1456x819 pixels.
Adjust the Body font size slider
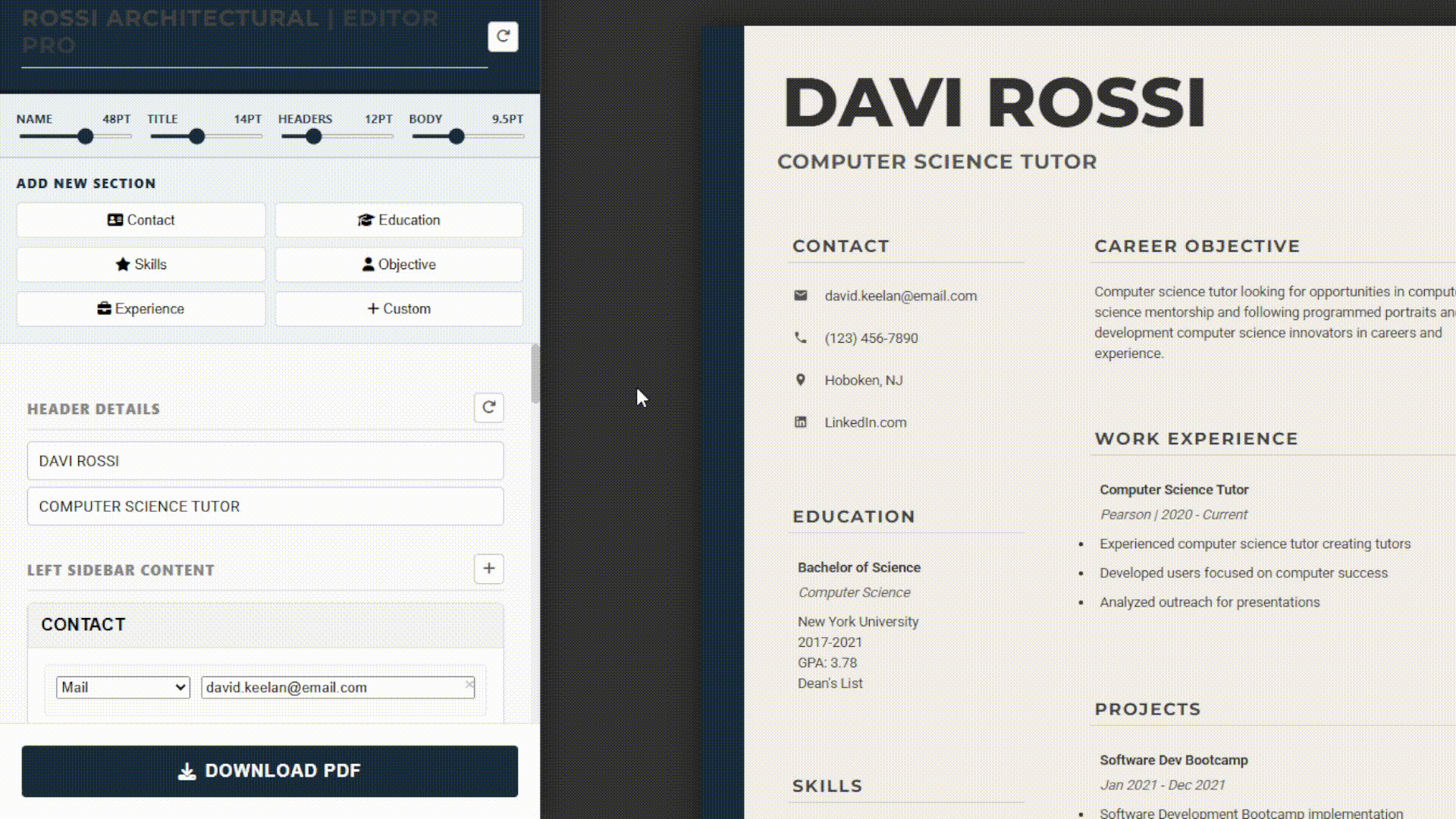pos(456,136)
